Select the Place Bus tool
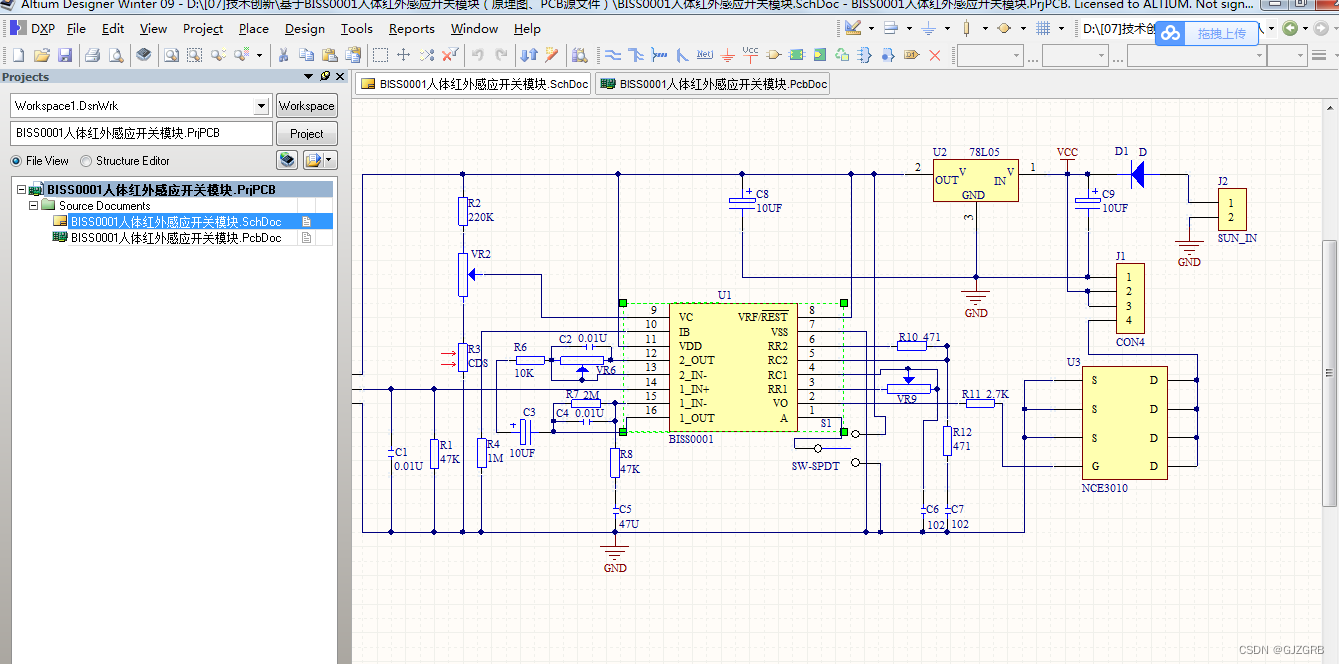Image resolution: width=1339 pixels, height=664 pixels. tap(636, 55)
